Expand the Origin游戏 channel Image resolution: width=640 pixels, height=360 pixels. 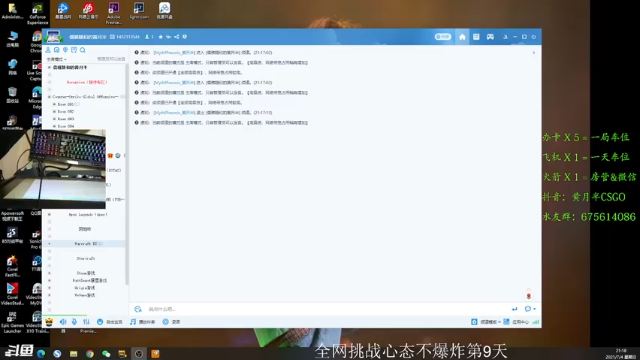[49, 288]
